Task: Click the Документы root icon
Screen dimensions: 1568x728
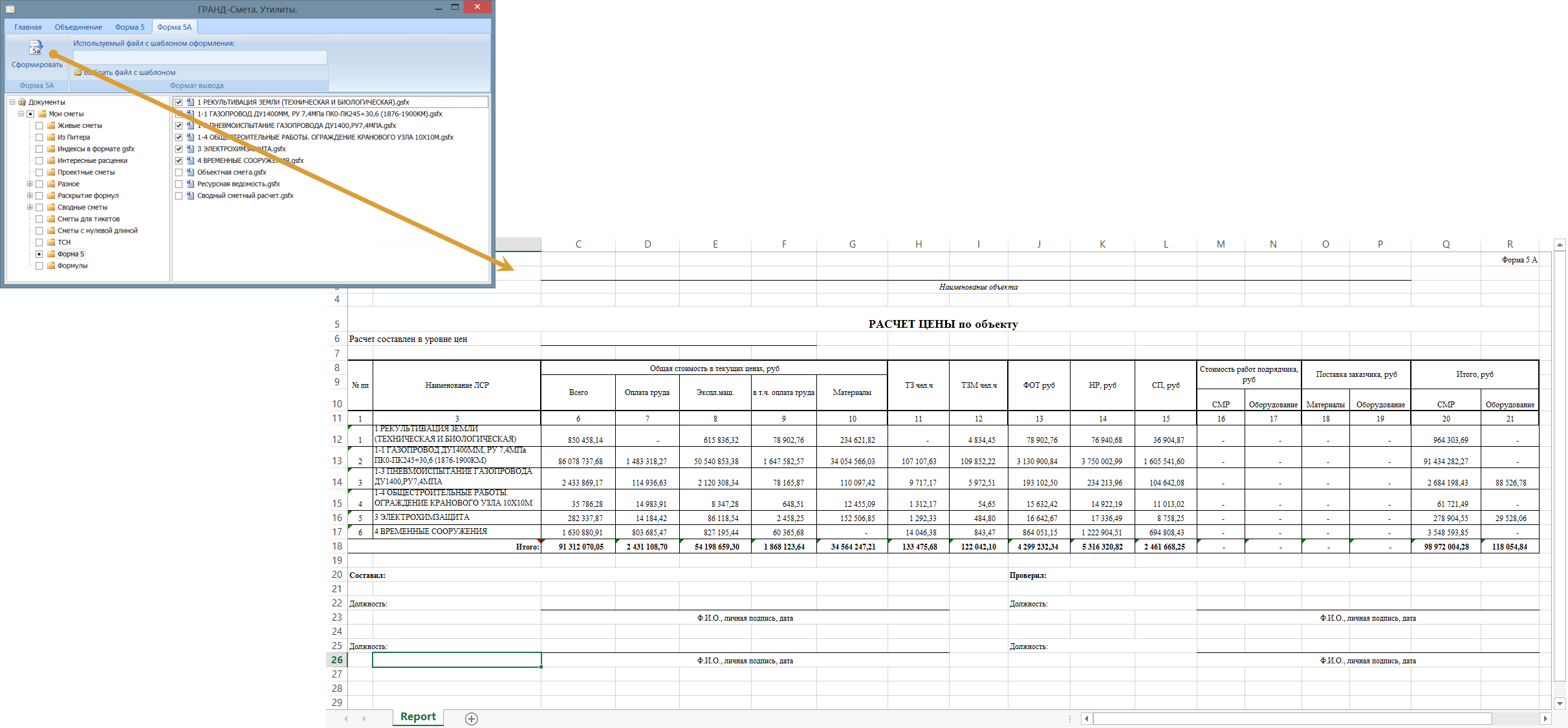Action: [x=22, y=102]
